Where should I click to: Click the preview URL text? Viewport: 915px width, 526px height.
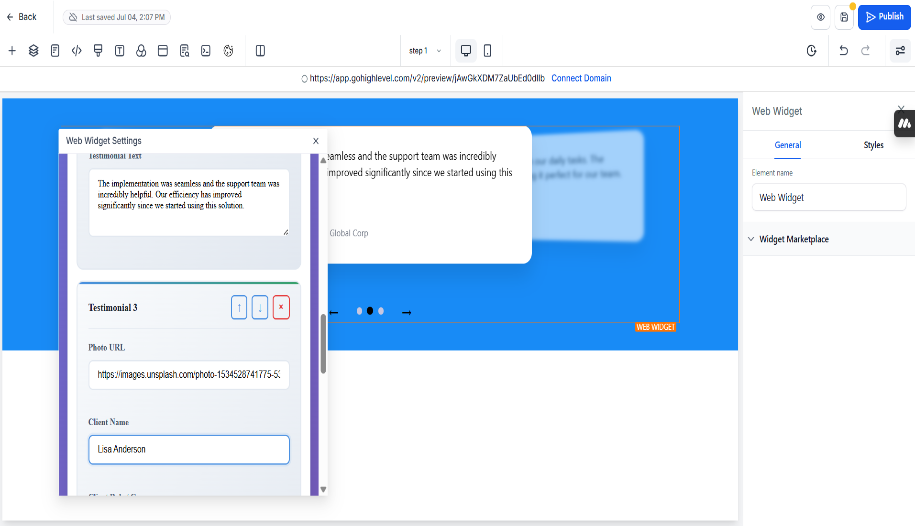[x=427, y=78]
